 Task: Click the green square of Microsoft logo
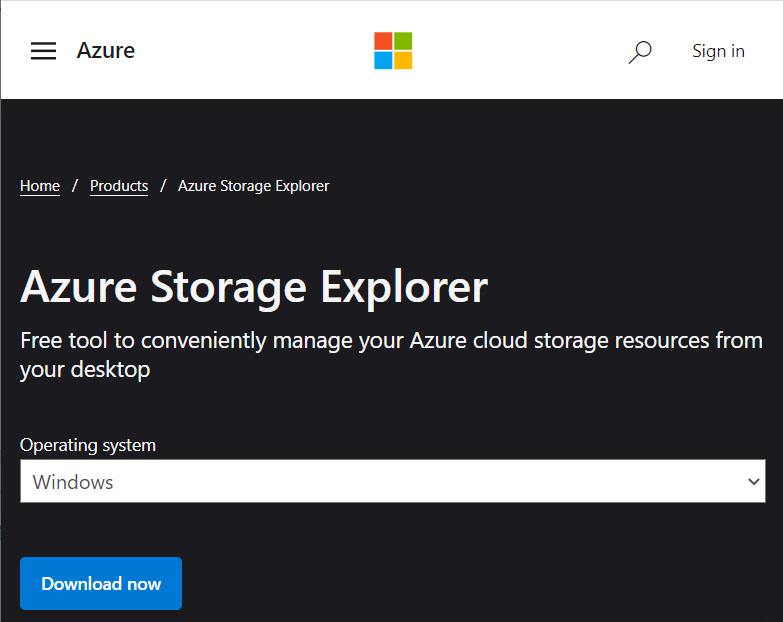click(403, 41)
